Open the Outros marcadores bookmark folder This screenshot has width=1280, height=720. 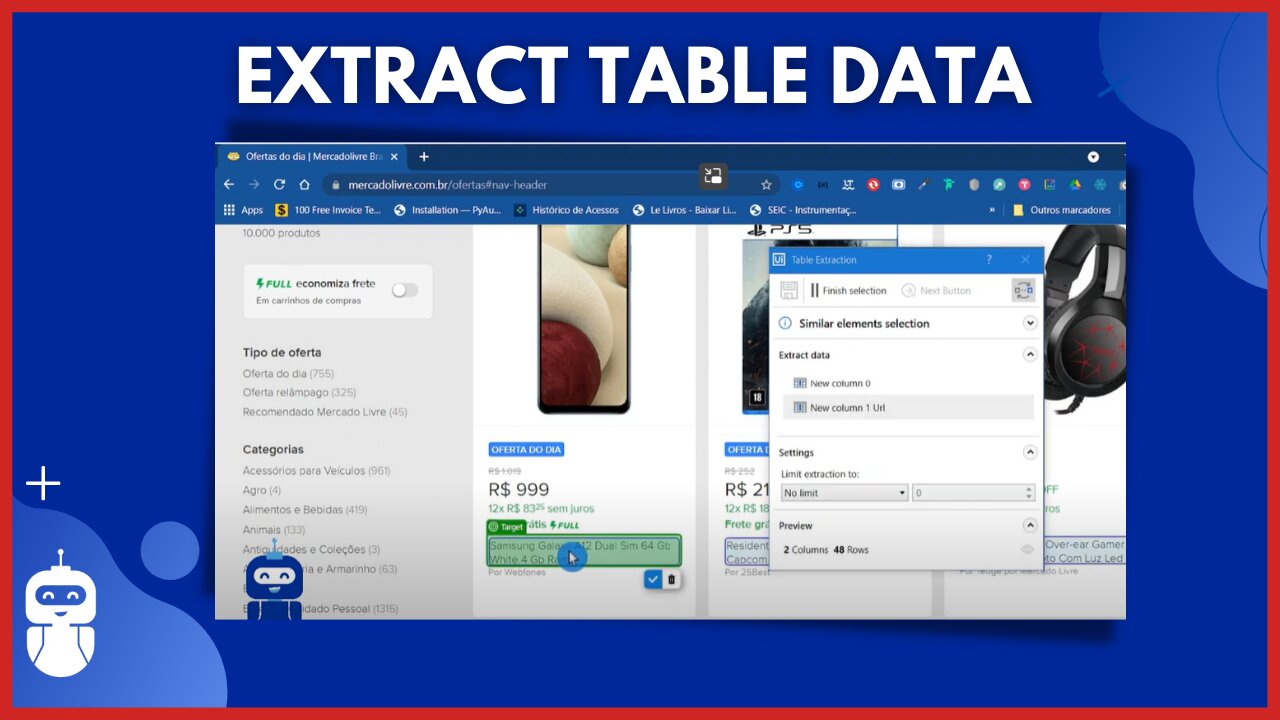point(1061,210)
